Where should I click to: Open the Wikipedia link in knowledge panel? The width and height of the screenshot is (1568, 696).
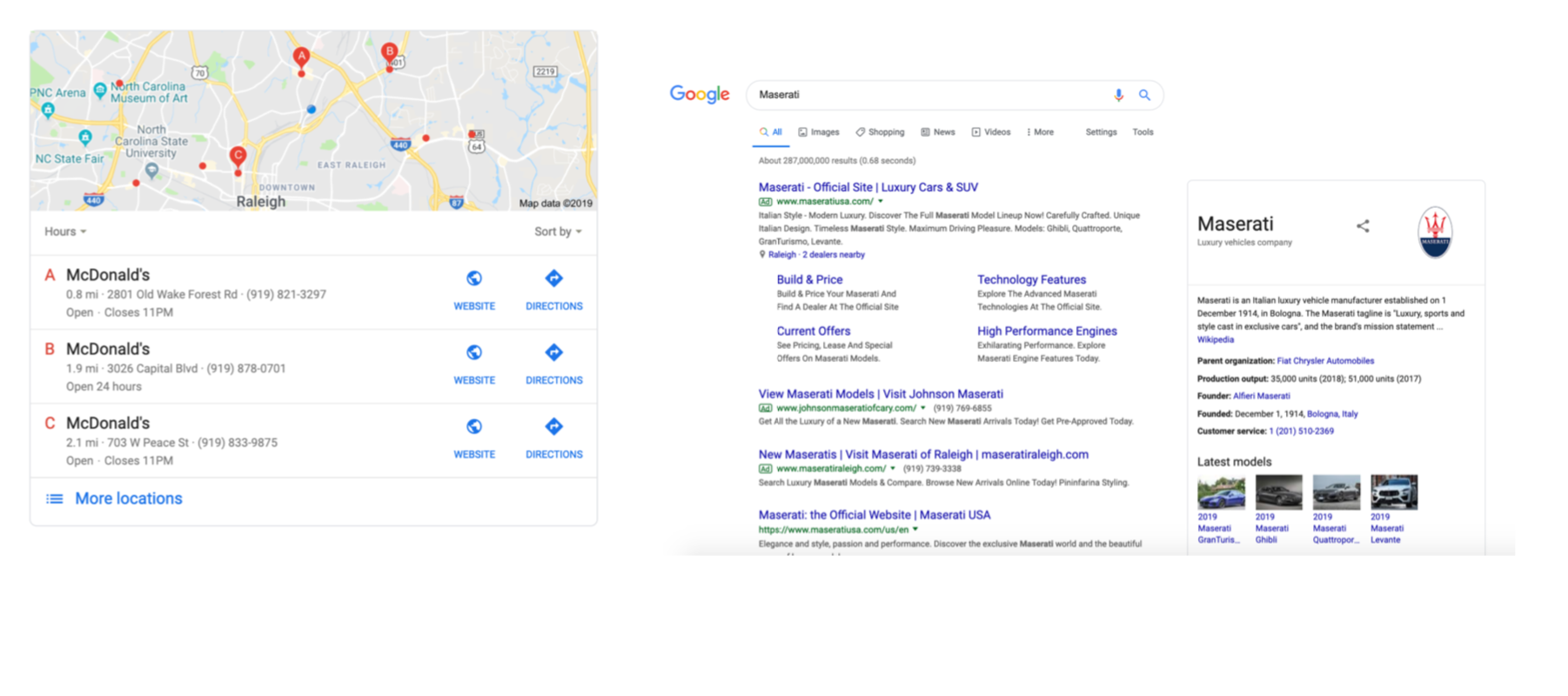point(1216,340)
